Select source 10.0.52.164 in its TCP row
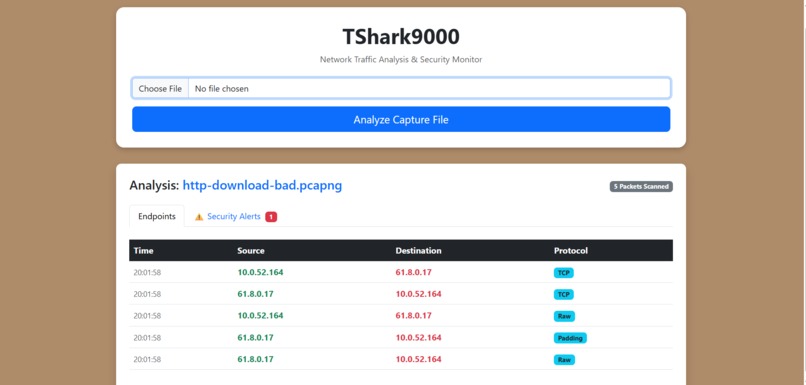This screenshot has height=385, width=806. 260,272
